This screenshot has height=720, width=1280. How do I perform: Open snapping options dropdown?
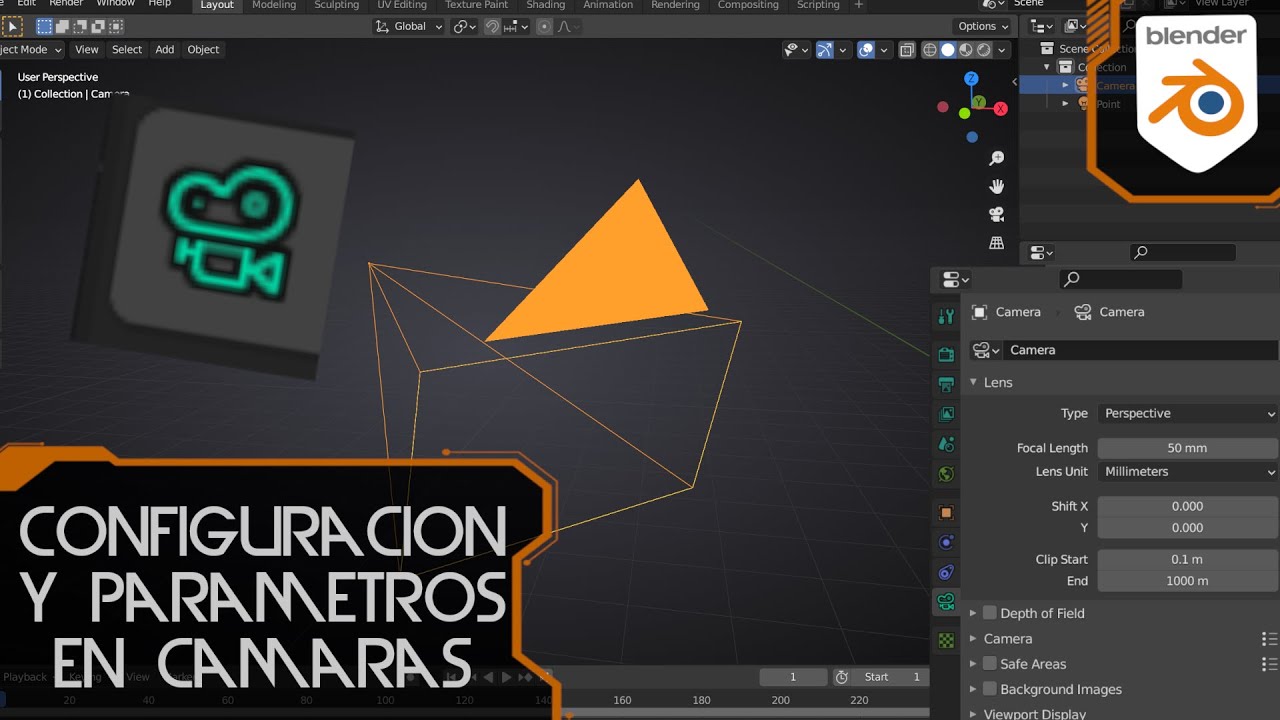[x=516, y=27]
